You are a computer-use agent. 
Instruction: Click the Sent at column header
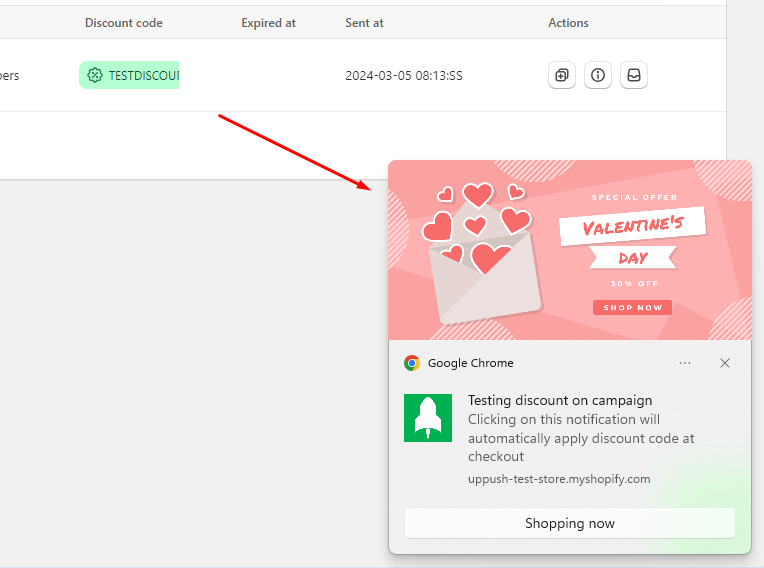coord(364,23)
